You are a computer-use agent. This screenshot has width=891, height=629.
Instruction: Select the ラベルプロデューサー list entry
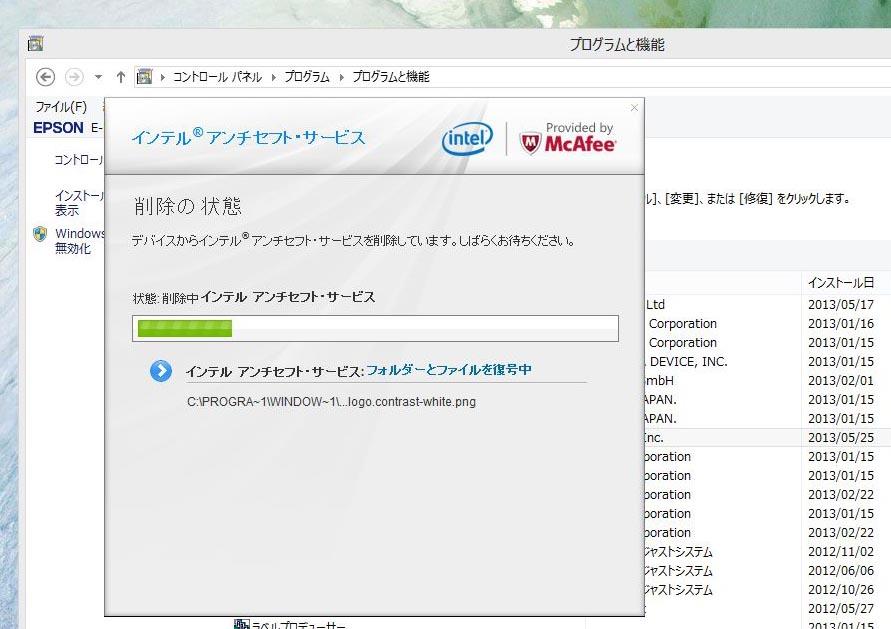tap(299, 625)
